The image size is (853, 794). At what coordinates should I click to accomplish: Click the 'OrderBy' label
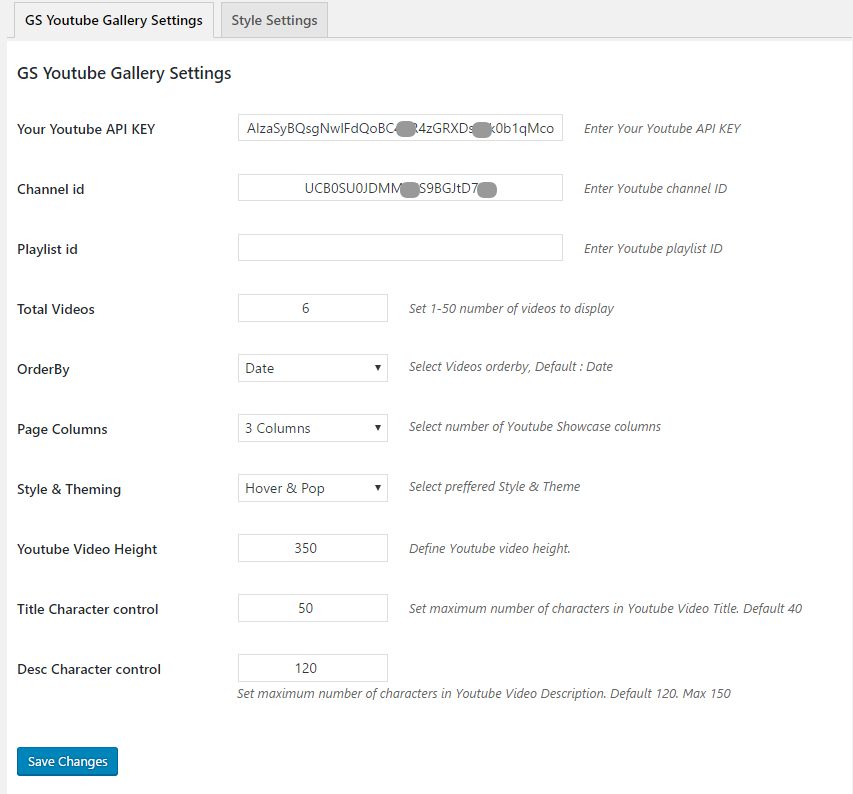43,369
